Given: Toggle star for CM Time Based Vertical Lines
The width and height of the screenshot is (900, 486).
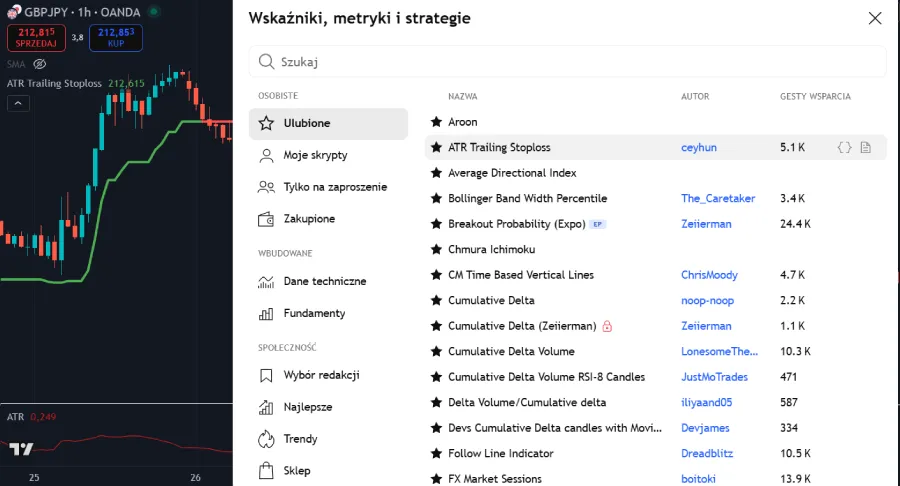Looking at the screenshot, I should [436, 275].
